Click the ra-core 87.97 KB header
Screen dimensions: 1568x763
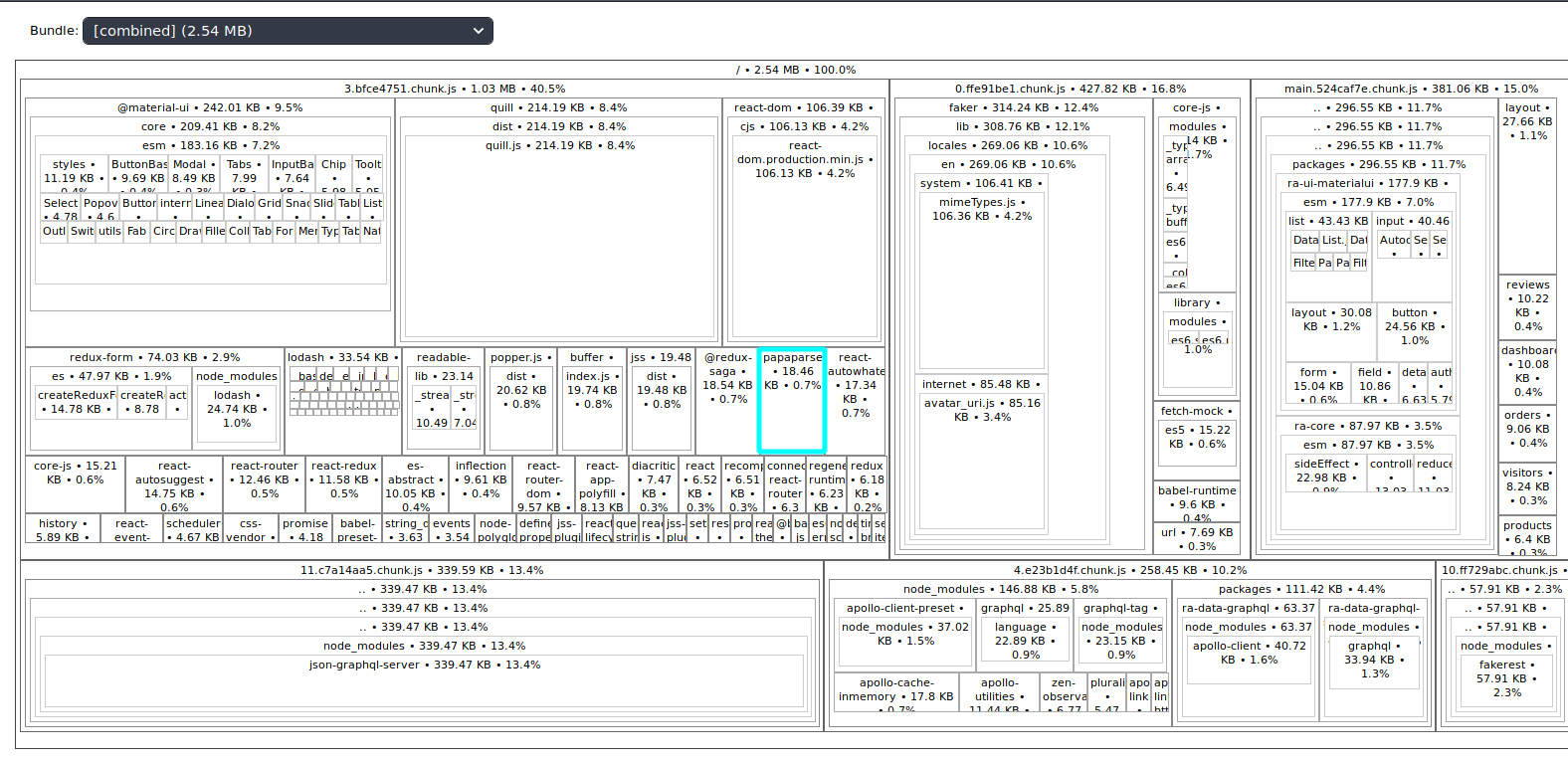point(1366,426)
